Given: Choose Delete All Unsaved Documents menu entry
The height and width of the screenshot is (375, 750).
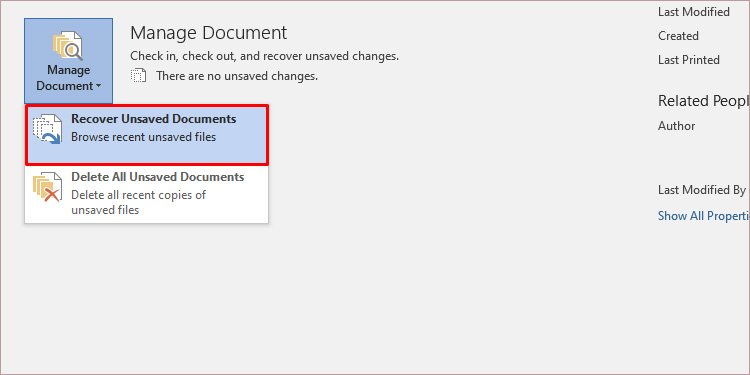Looking at the screenshot, I should click(146, 194).
